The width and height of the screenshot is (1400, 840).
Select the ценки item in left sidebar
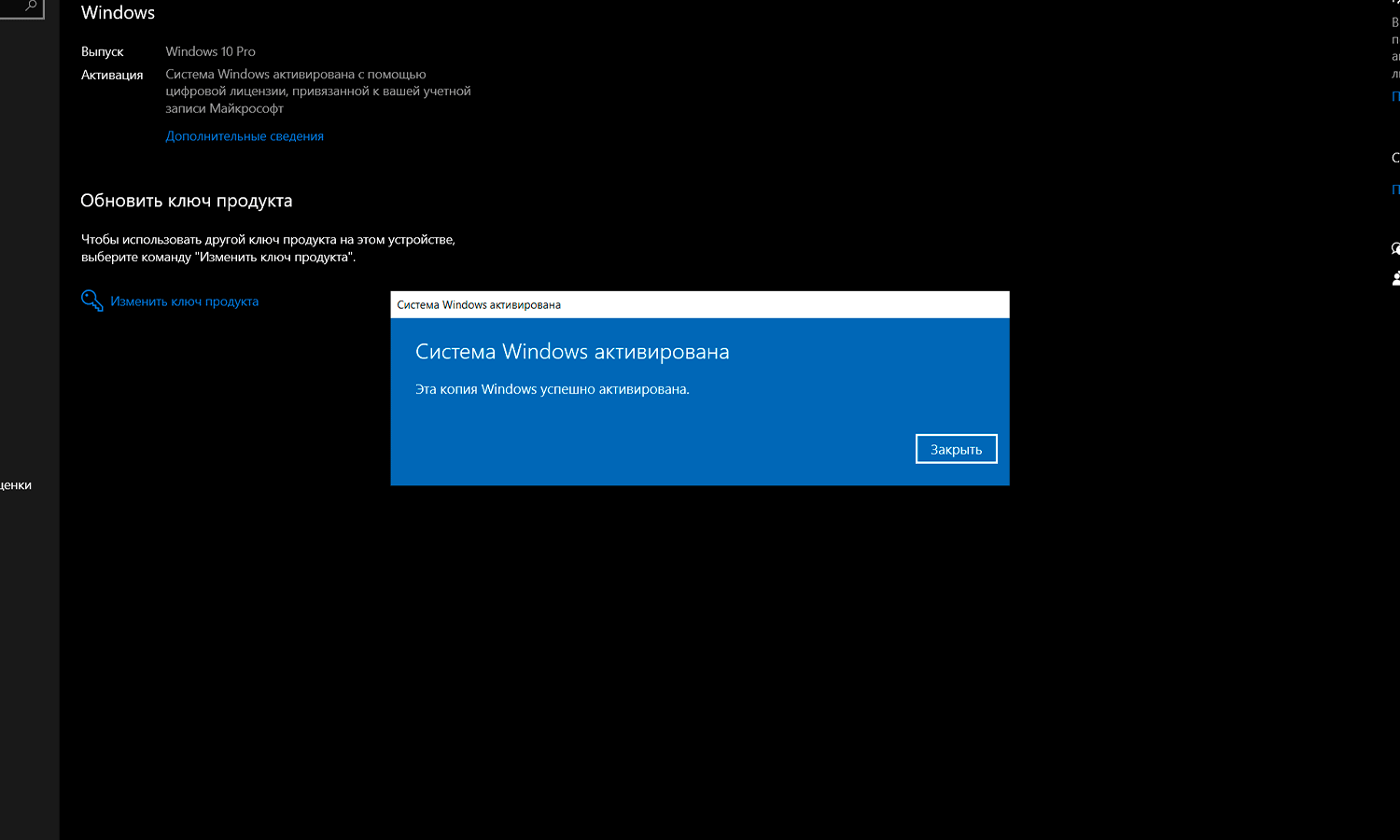click(x=16, y=484)
